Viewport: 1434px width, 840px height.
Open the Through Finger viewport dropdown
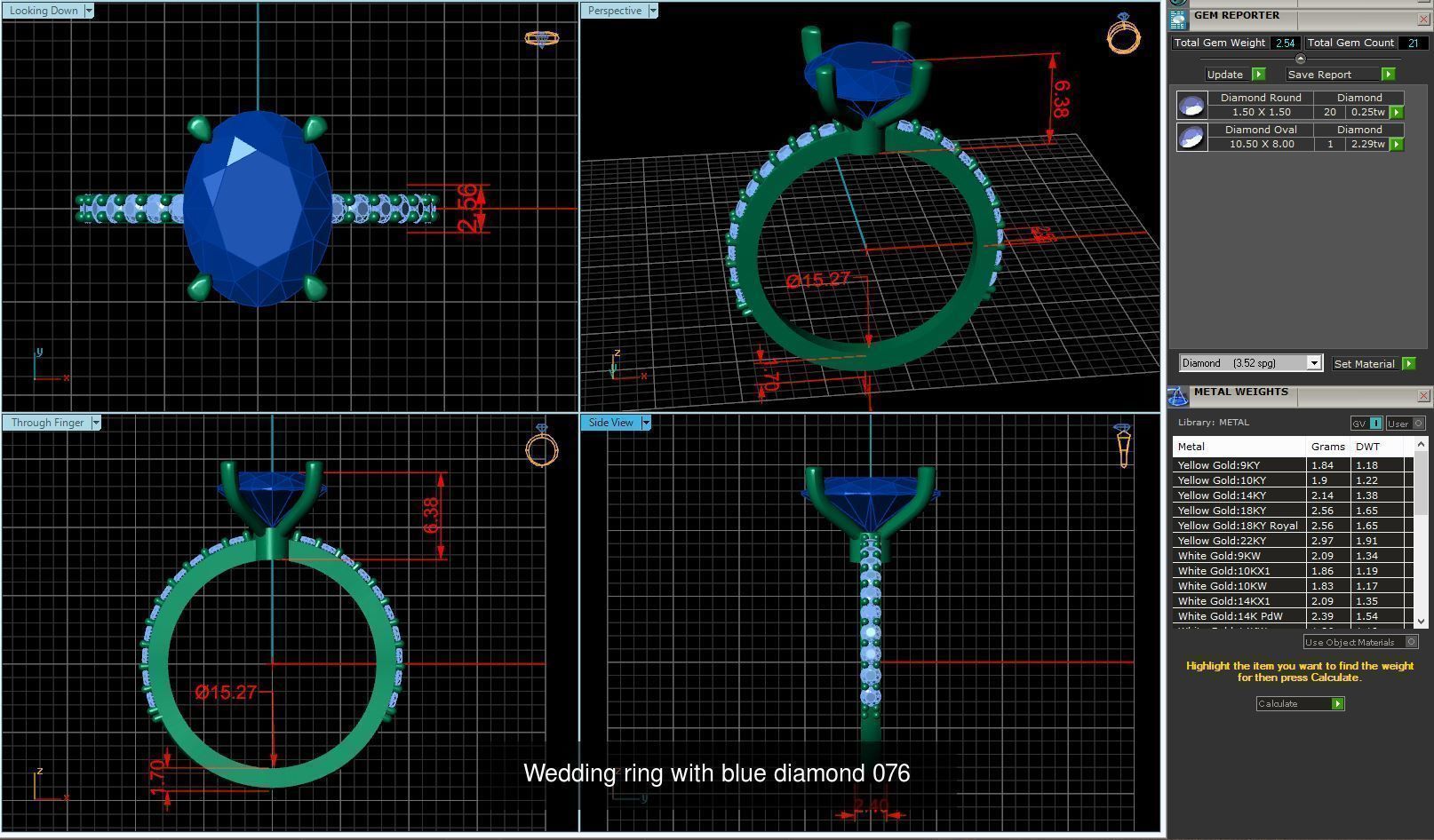point(96,423)
